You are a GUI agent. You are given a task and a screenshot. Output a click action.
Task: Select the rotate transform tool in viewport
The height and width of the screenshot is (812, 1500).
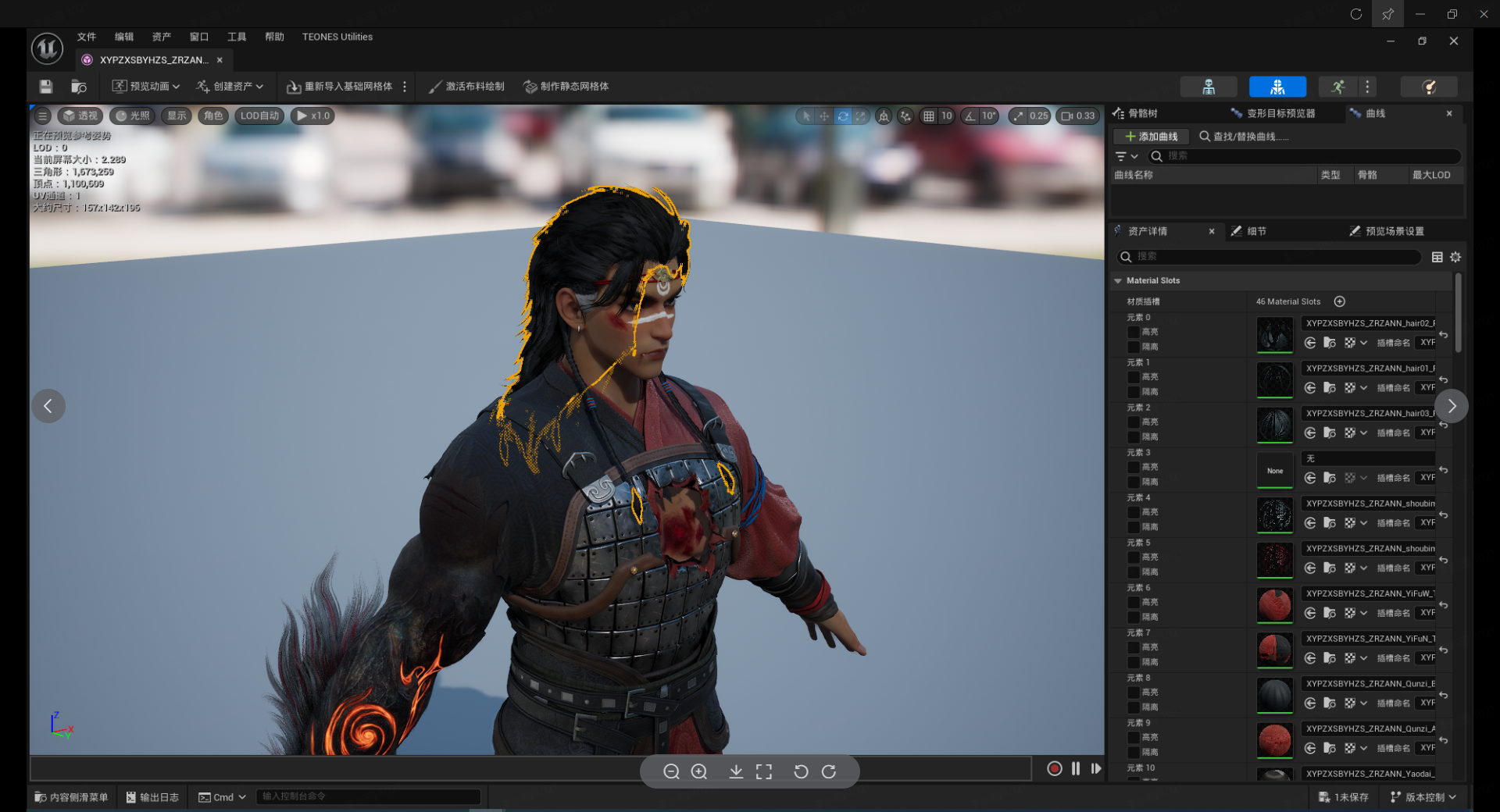tap(843, 116)
